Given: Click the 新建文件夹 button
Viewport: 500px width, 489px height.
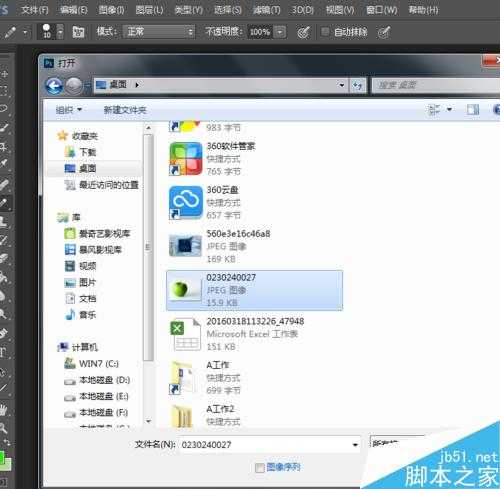Looking at the screenshot, I should pyautogui.click(x=125, y=110).
